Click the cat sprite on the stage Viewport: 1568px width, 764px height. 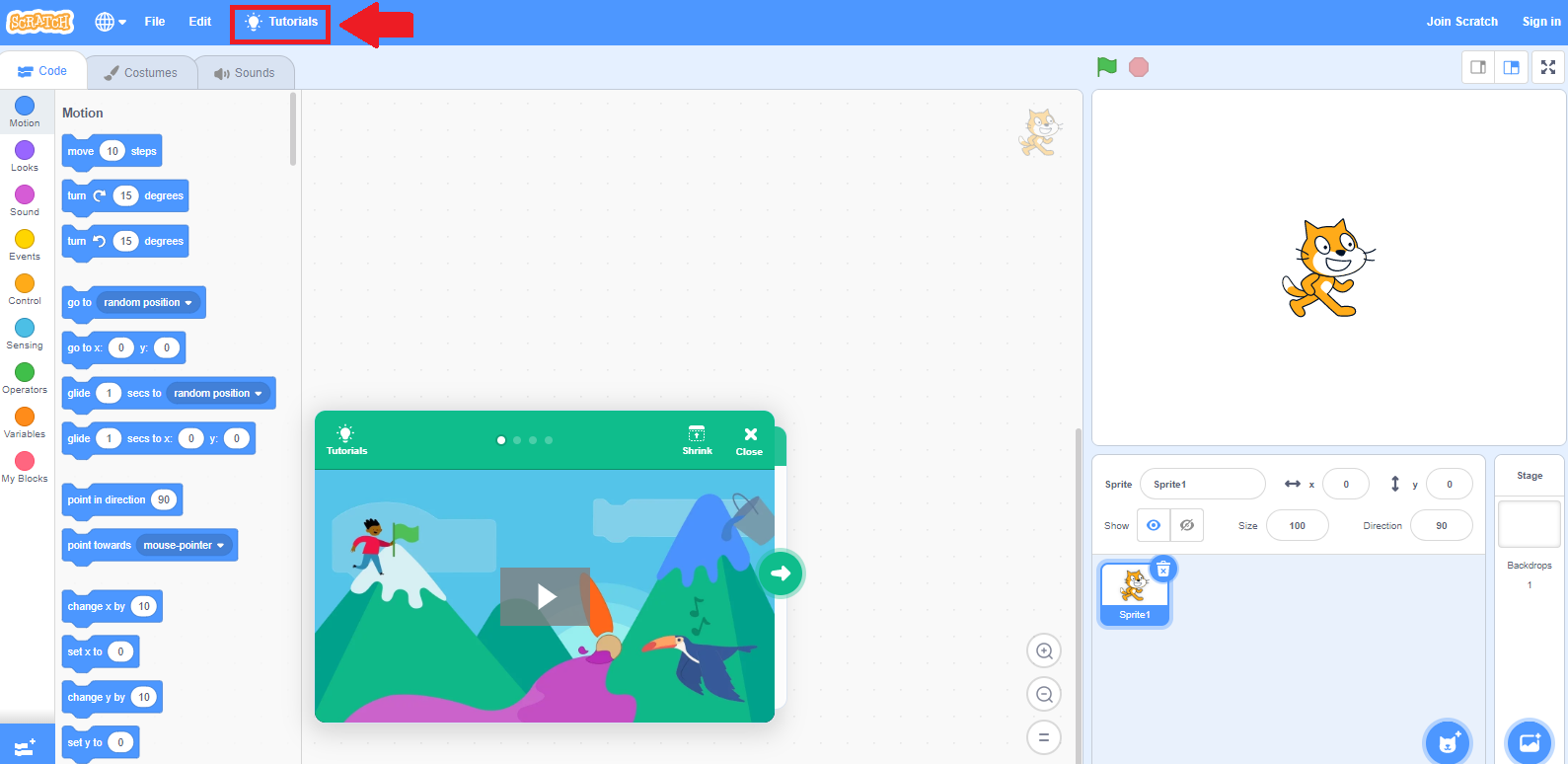(1328, 268)
